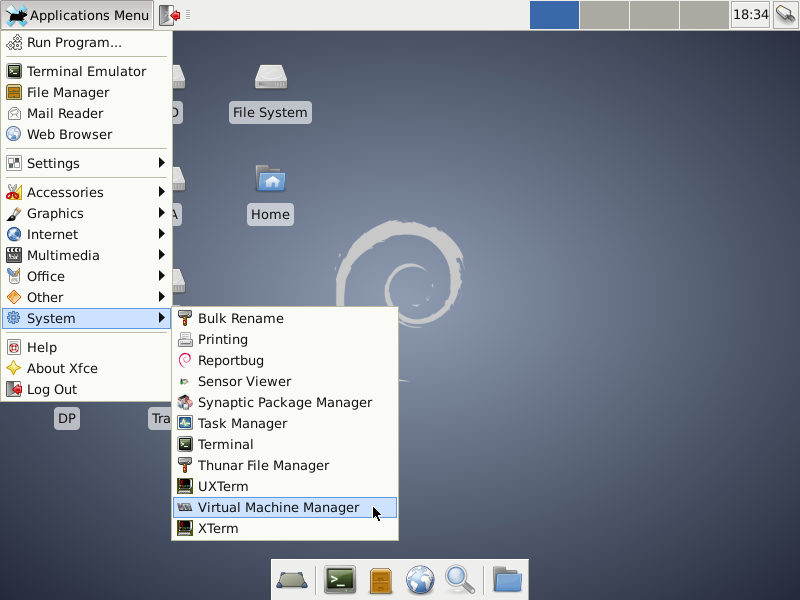This screenshot has height=600, width=800.
Task: Open the folder icon in bottom dock
Action: 508,579
